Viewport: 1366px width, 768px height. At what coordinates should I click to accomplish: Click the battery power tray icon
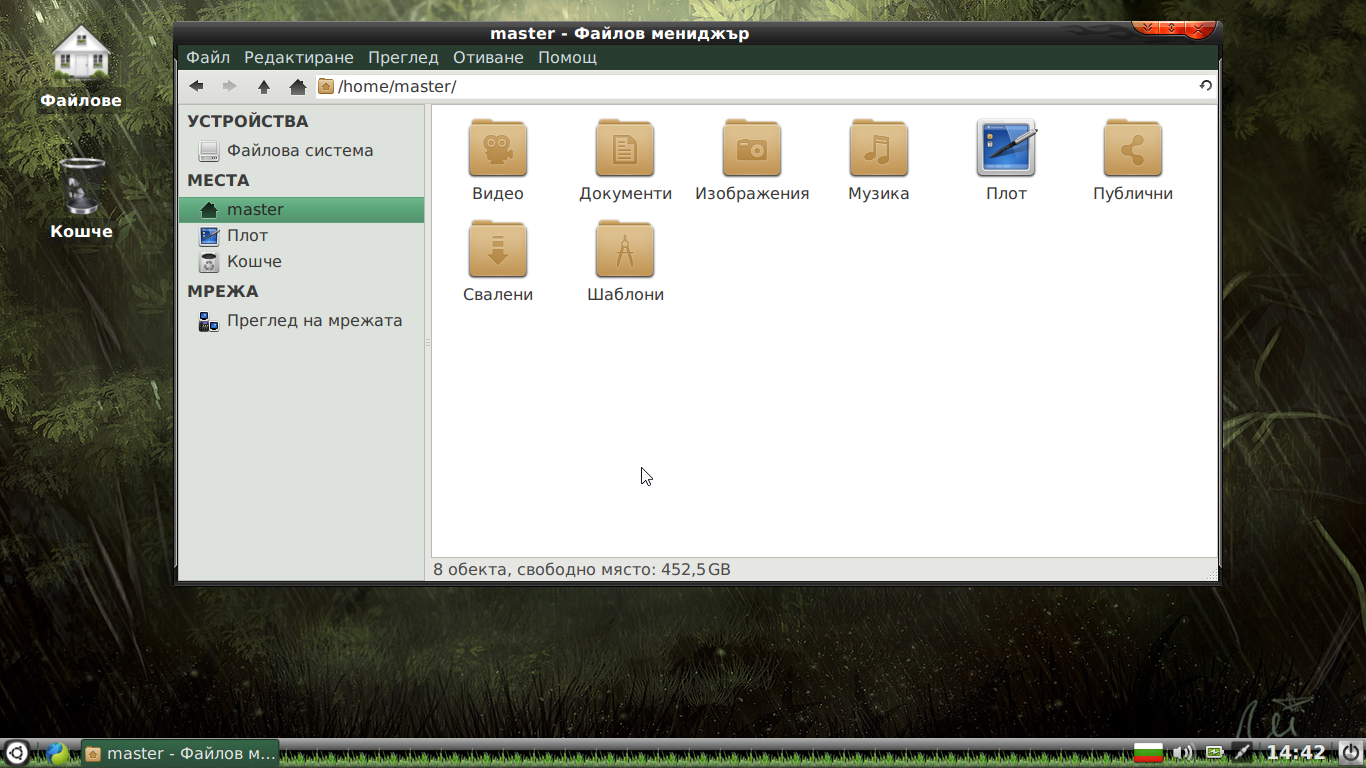click(1214, 752)
